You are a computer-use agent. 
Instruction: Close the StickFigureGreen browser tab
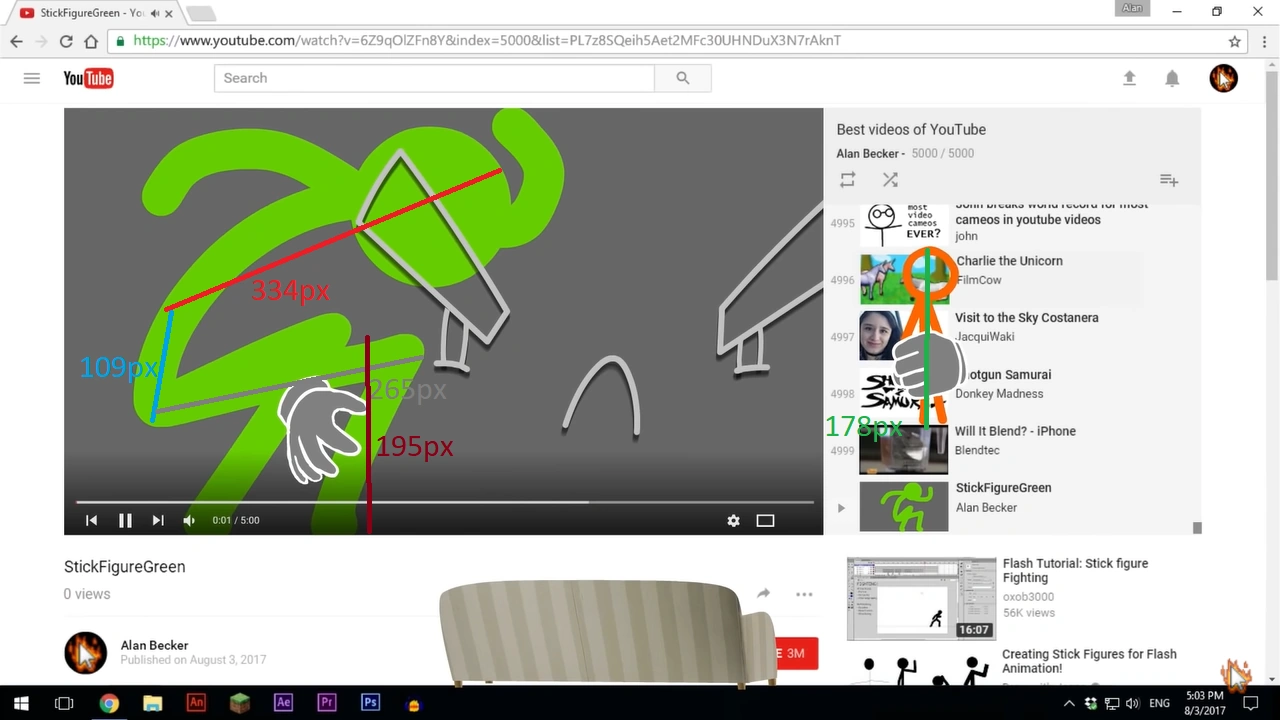pyautogui.click(x=171, y=13)
